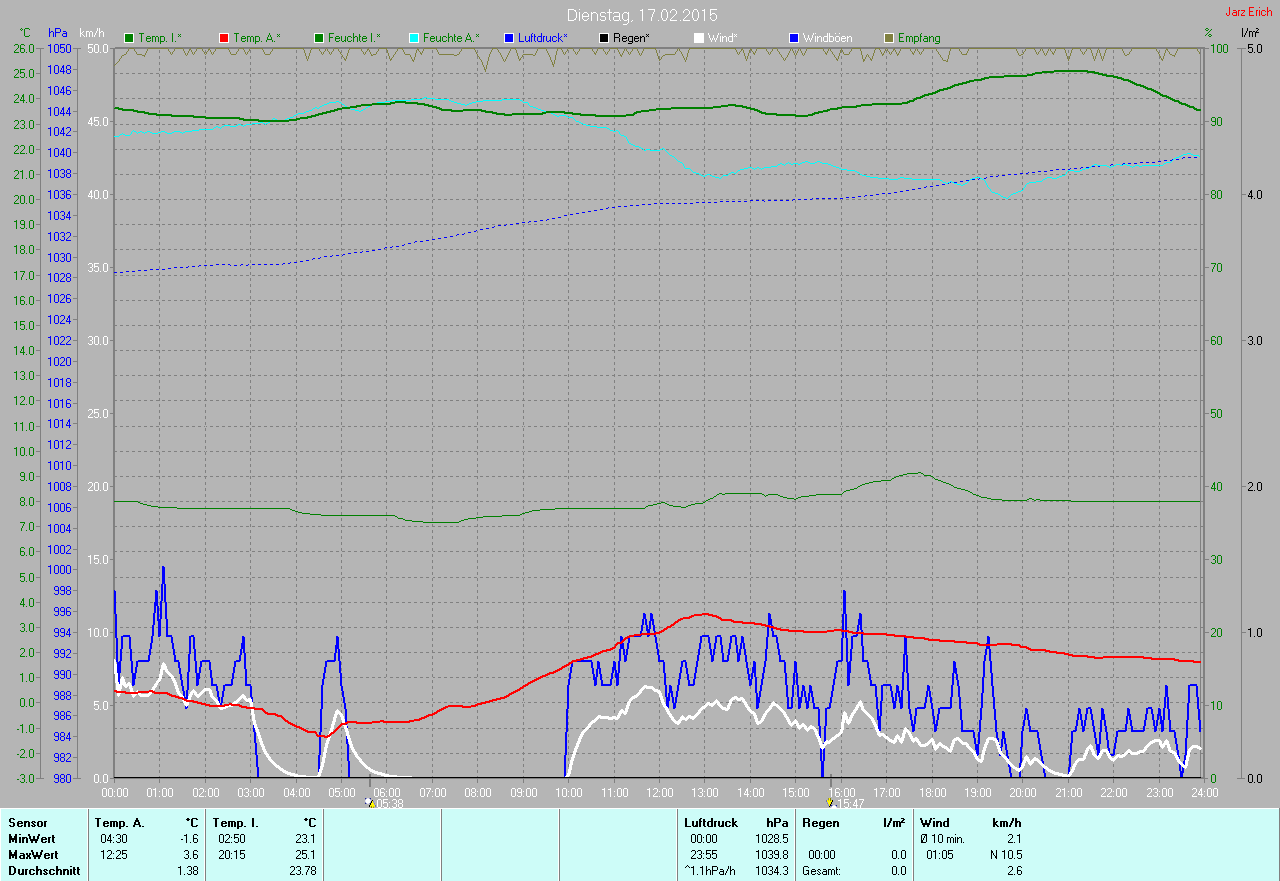Viewport: 1280px width, 881px height.
Task: Click the chart title Dienstag, 17.02.2015
Action: (x=642, y=15)
